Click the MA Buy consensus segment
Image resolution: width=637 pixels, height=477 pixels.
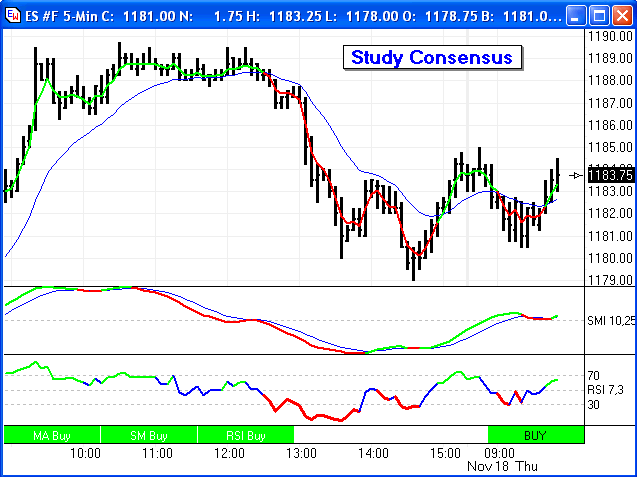(x=52, y=435)
